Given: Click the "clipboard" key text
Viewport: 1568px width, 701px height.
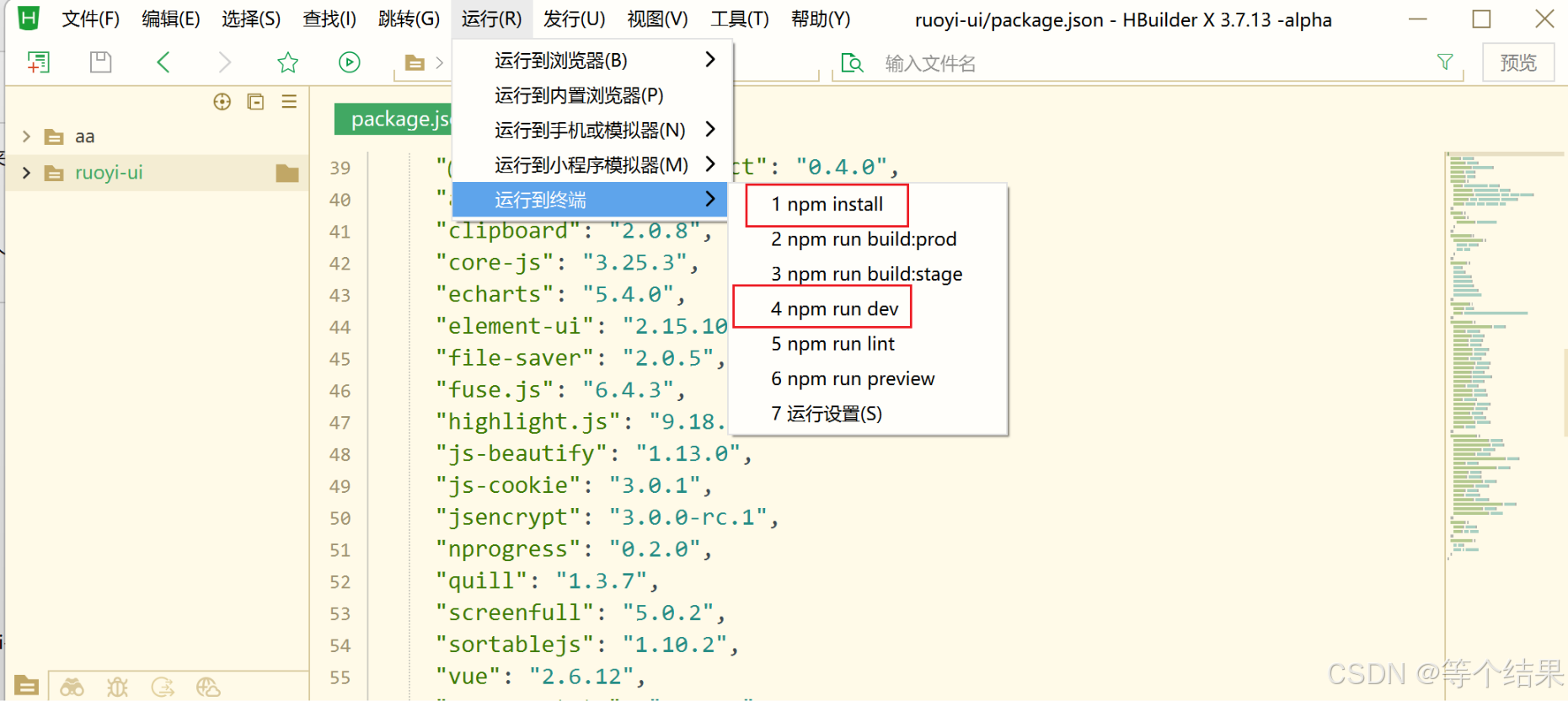Looking at the screenshot, I should pyautogui.click(x=509, y=231).
